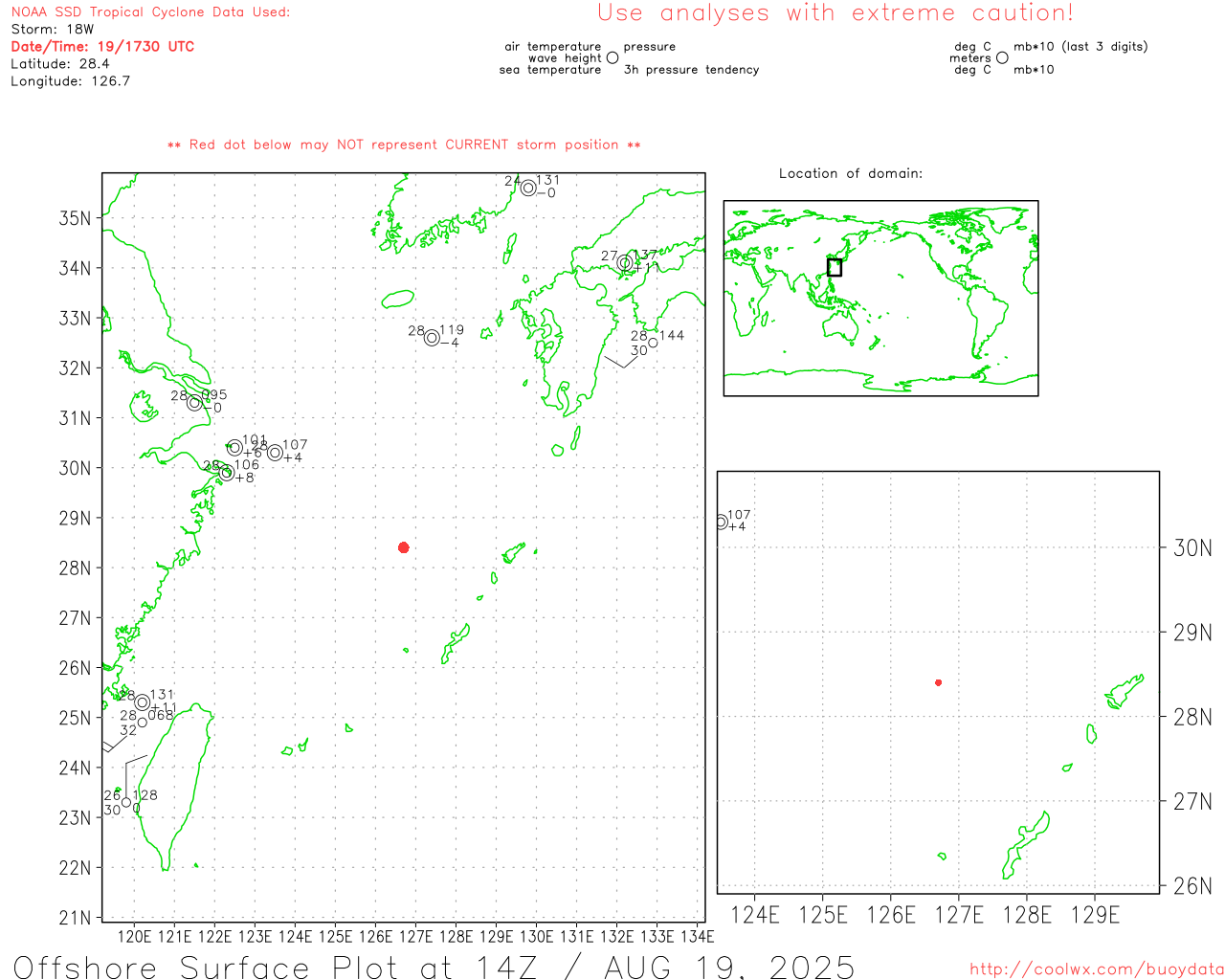Click the red storm position dot on main map
This screenshot has height=980, width=1225.
[404, 547]
